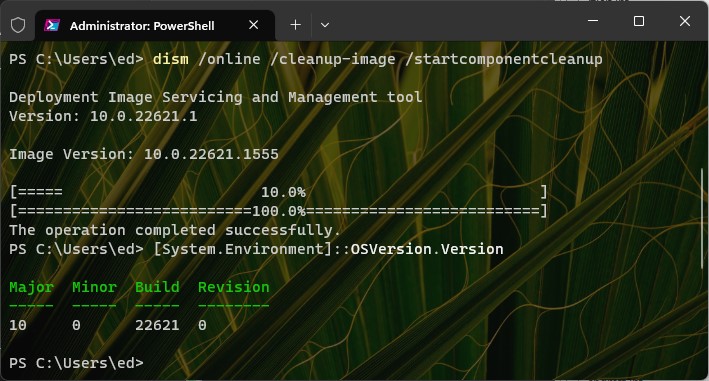Click '/startcomponentcleanup' argument text
This screenshot has width=709, height=381.
coord(504,59)
